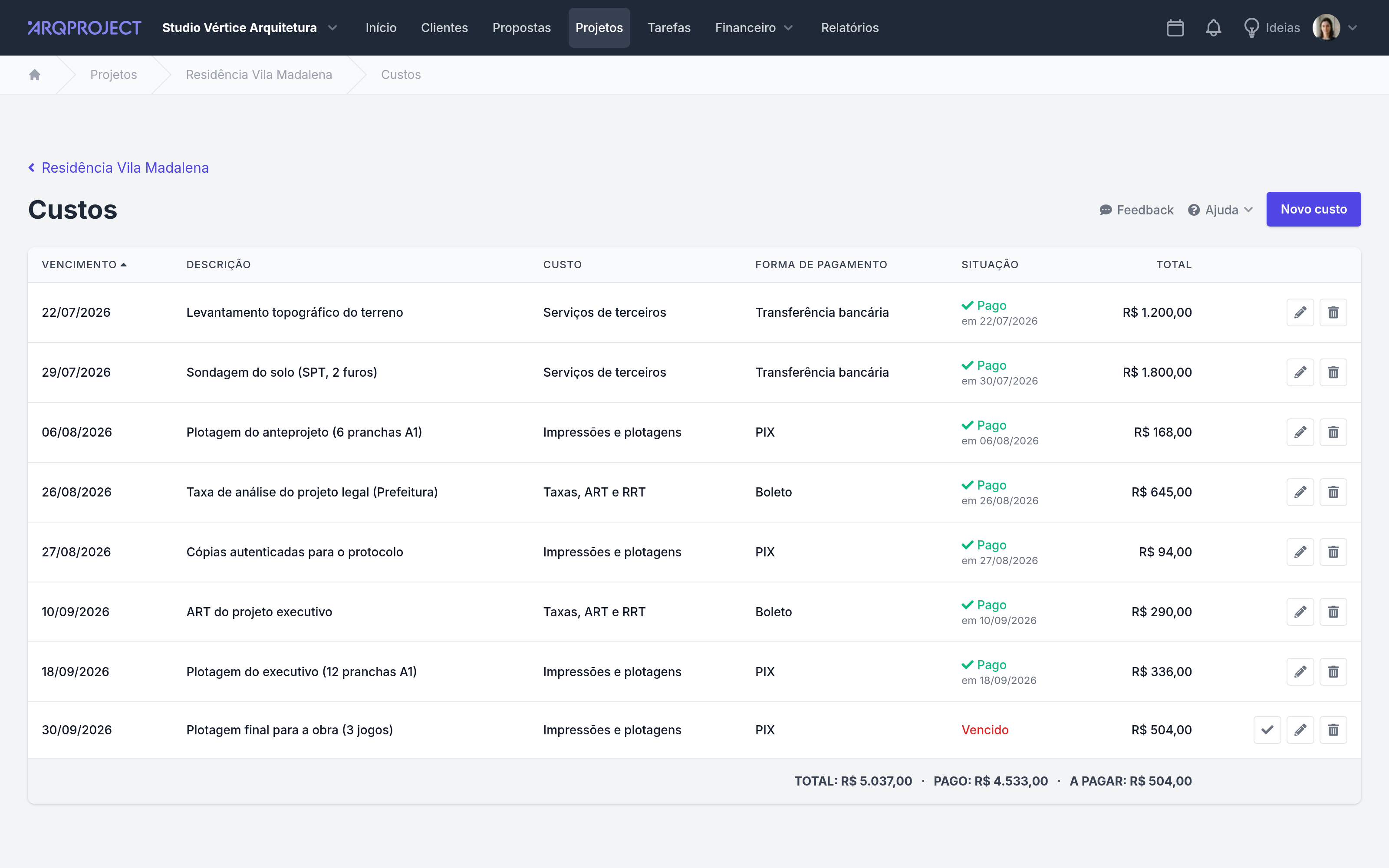Expand the Financeiro menu
Screen dimensions: 1389x868
point(754,27)
